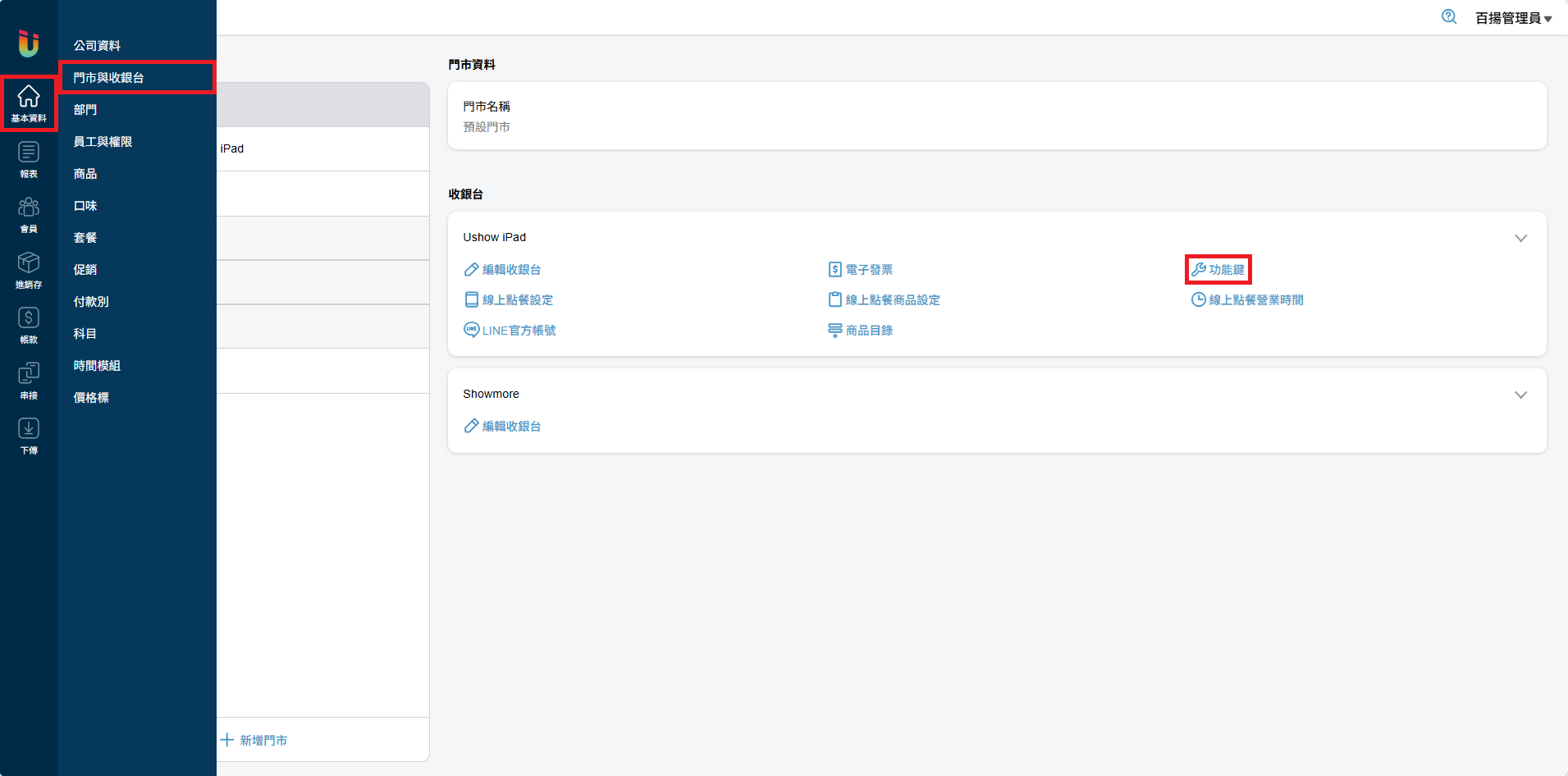Go to 商品 menu item
Image resolution: width=1568 pixels, height=776 pixels.
(x=85, y=174)
